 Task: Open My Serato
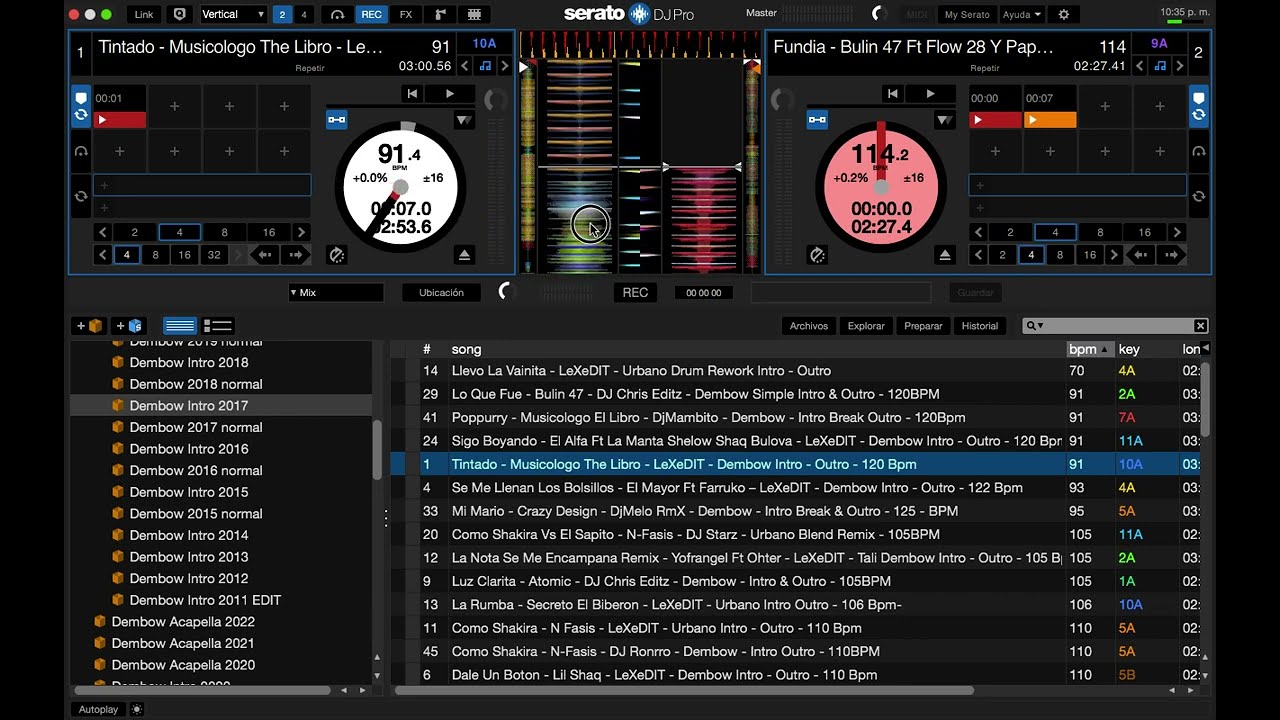pos(966,14)
